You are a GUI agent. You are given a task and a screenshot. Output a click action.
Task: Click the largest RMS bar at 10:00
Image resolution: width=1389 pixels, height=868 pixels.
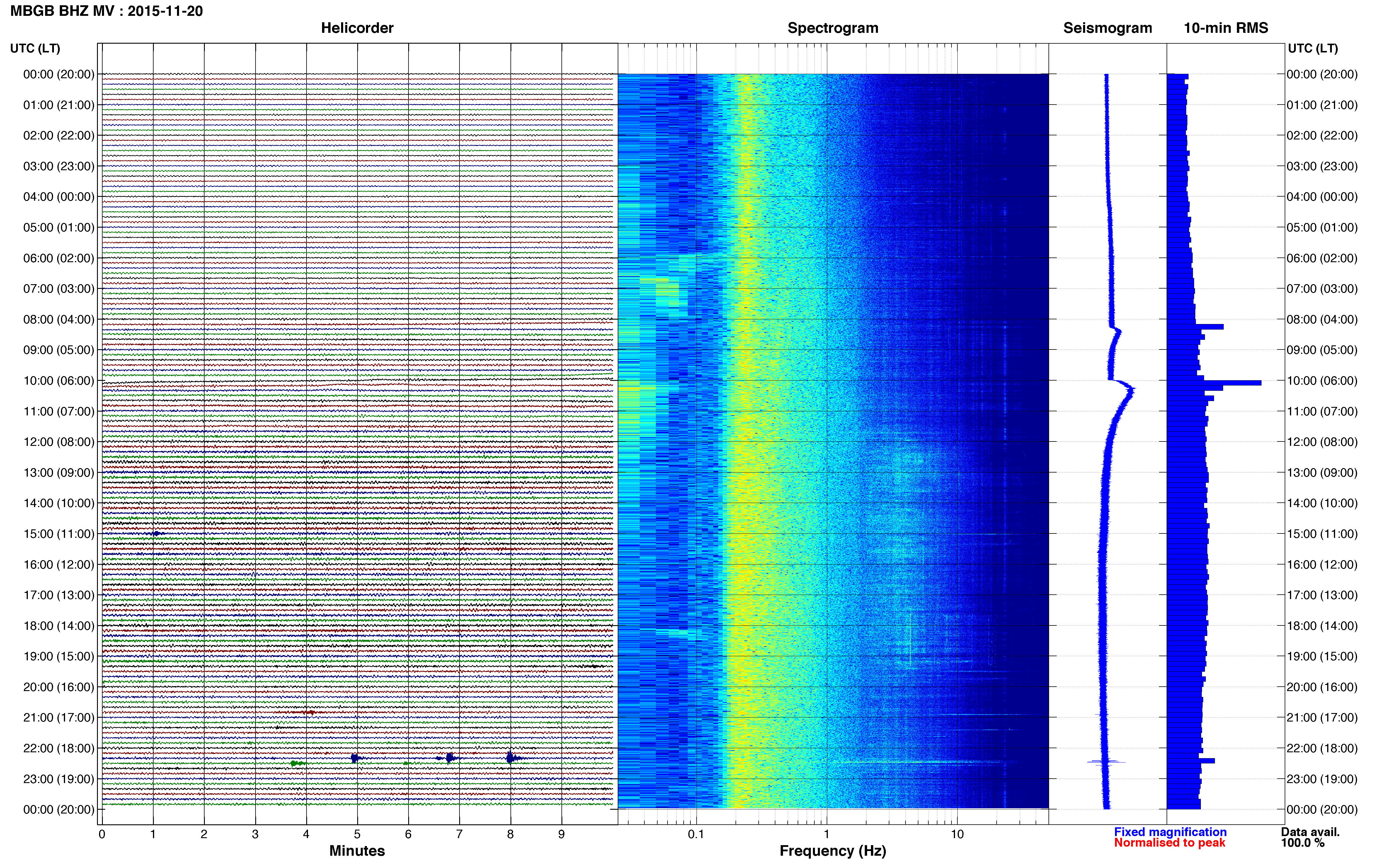[x=1214, y=382]
